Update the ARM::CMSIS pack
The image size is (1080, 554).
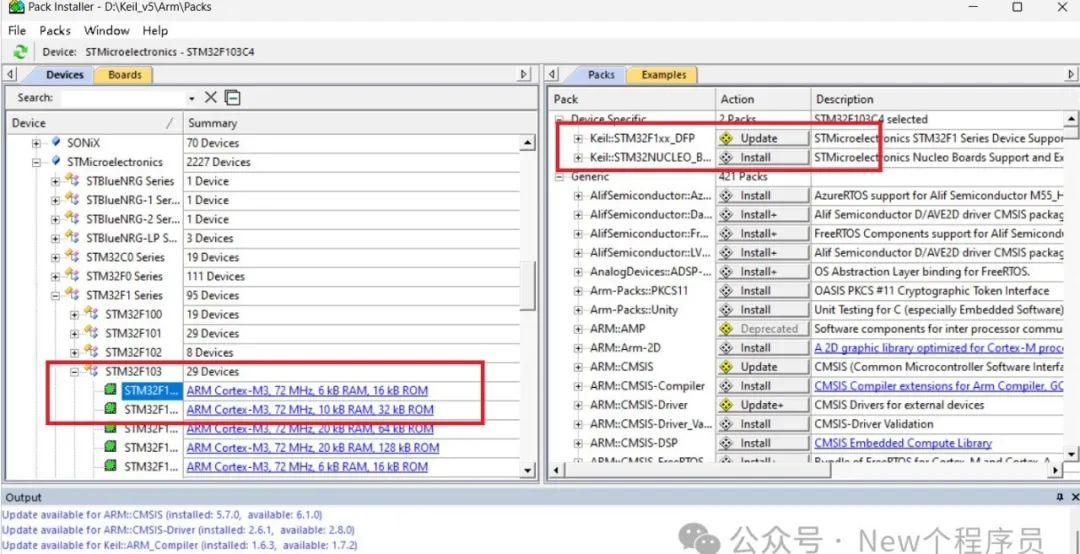762,367
